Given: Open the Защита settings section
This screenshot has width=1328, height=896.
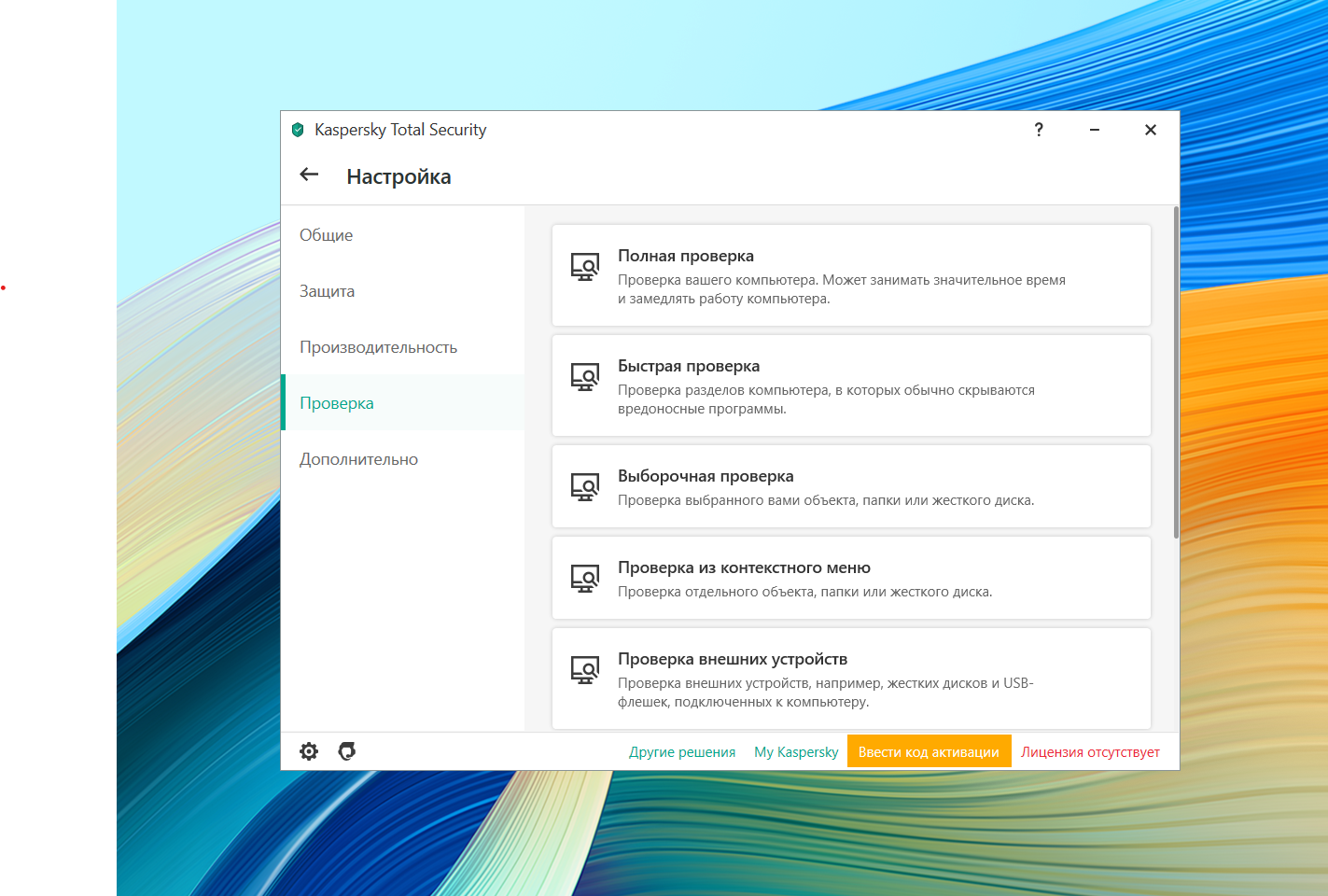Looking at the screenshot, I should click(403, 291).
